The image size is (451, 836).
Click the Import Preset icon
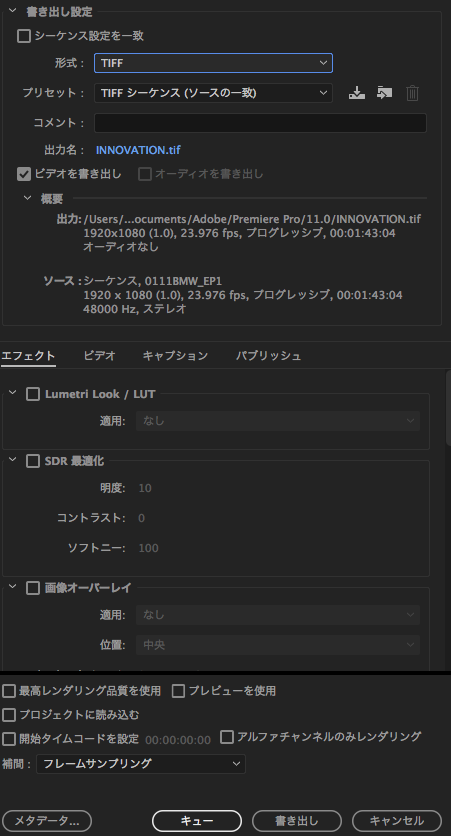384,93
